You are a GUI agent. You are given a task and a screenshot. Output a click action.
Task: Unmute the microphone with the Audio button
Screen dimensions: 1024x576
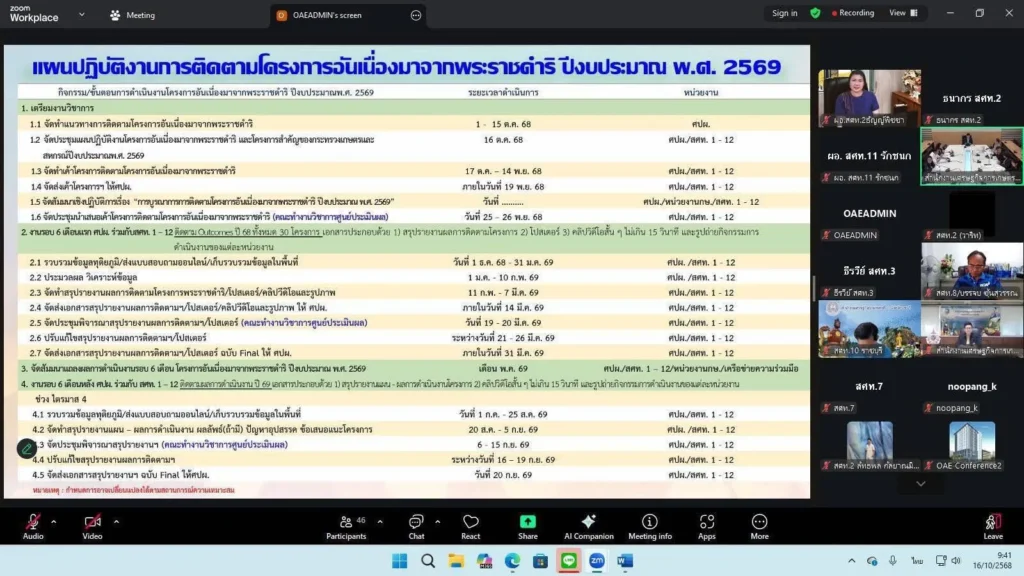tap(33, 526)
